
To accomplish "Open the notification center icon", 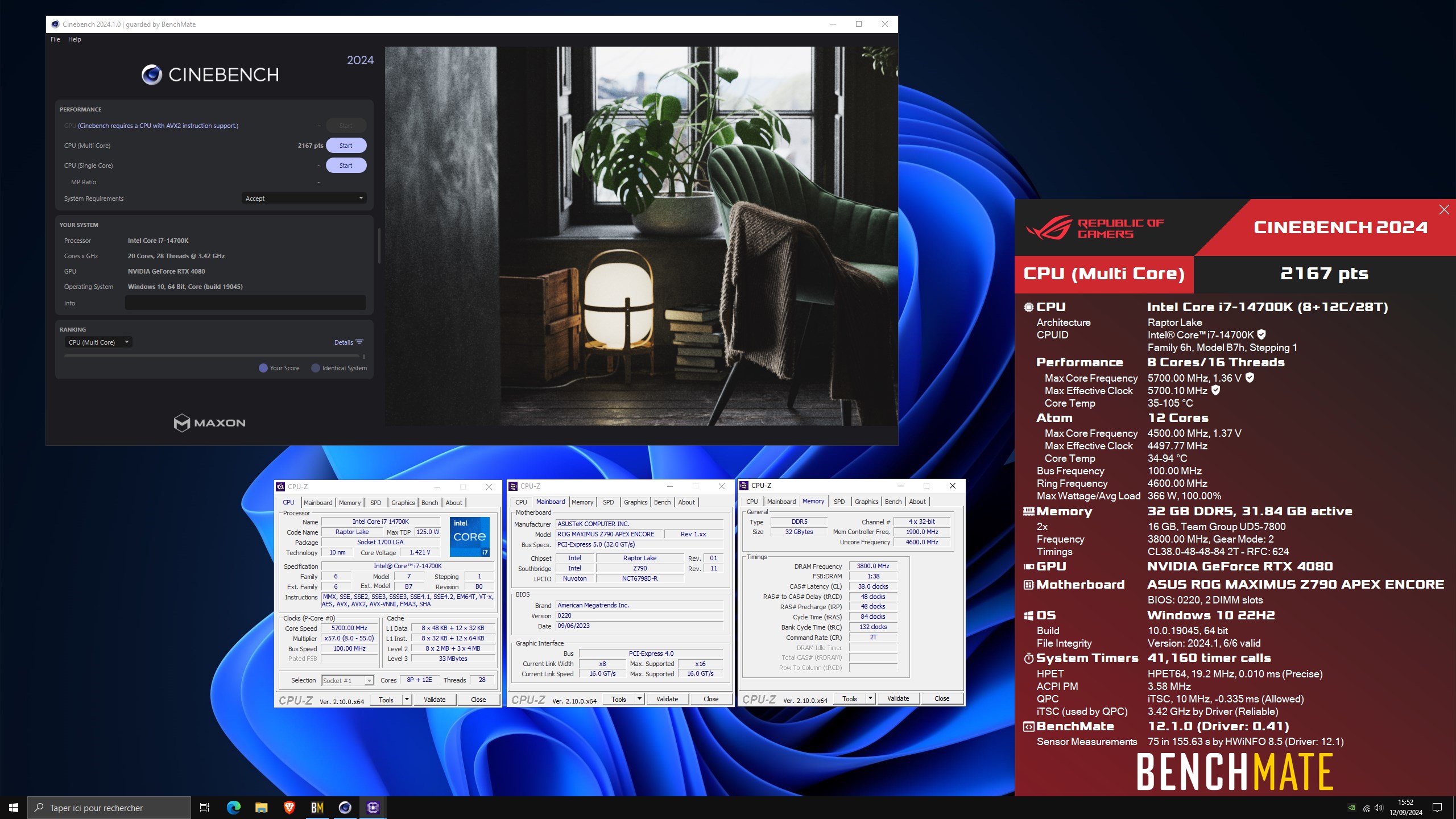I will point(1437,808).
